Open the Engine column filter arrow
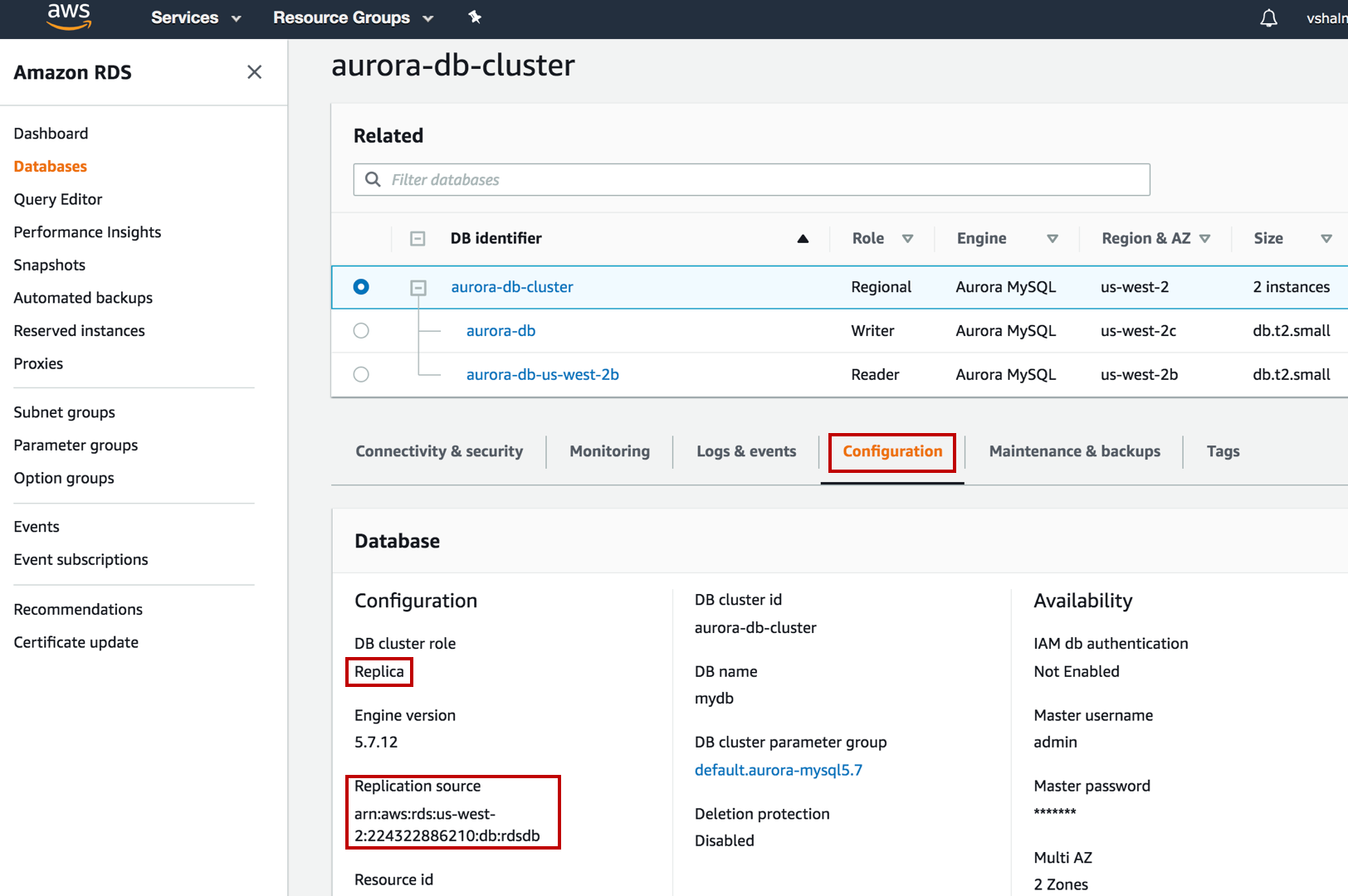 [x=1052, y=239]
